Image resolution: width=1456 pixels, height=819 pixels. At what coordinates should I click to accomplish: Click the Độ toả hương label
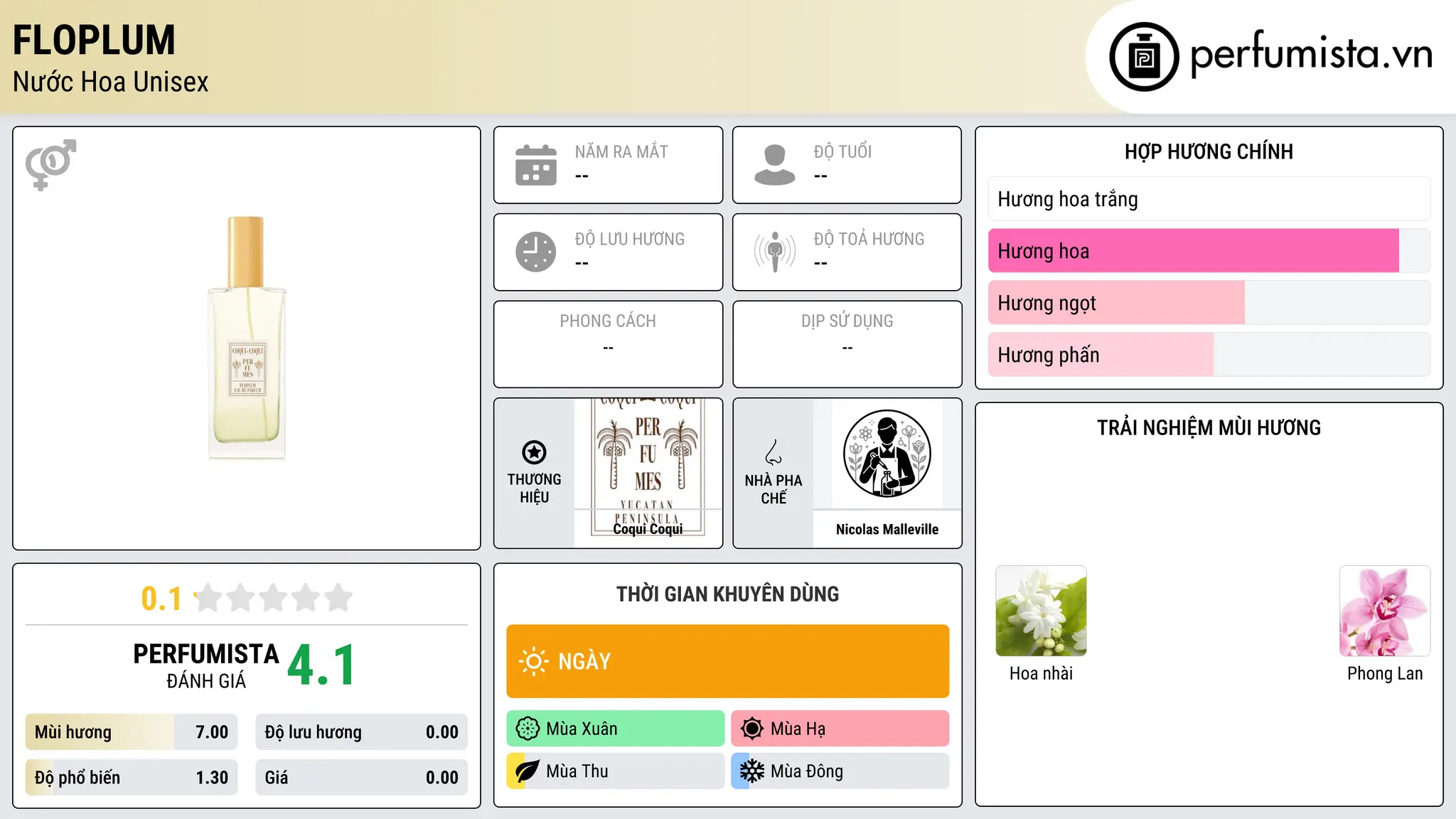(x=869, y=240)
